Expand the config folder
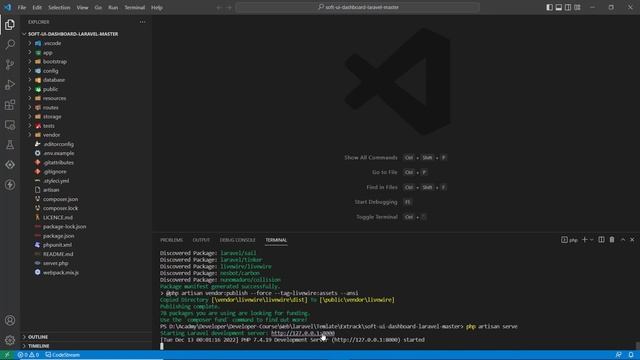This screenshot has width=640, height=360. pyautogui.click(x=86, y=71)
